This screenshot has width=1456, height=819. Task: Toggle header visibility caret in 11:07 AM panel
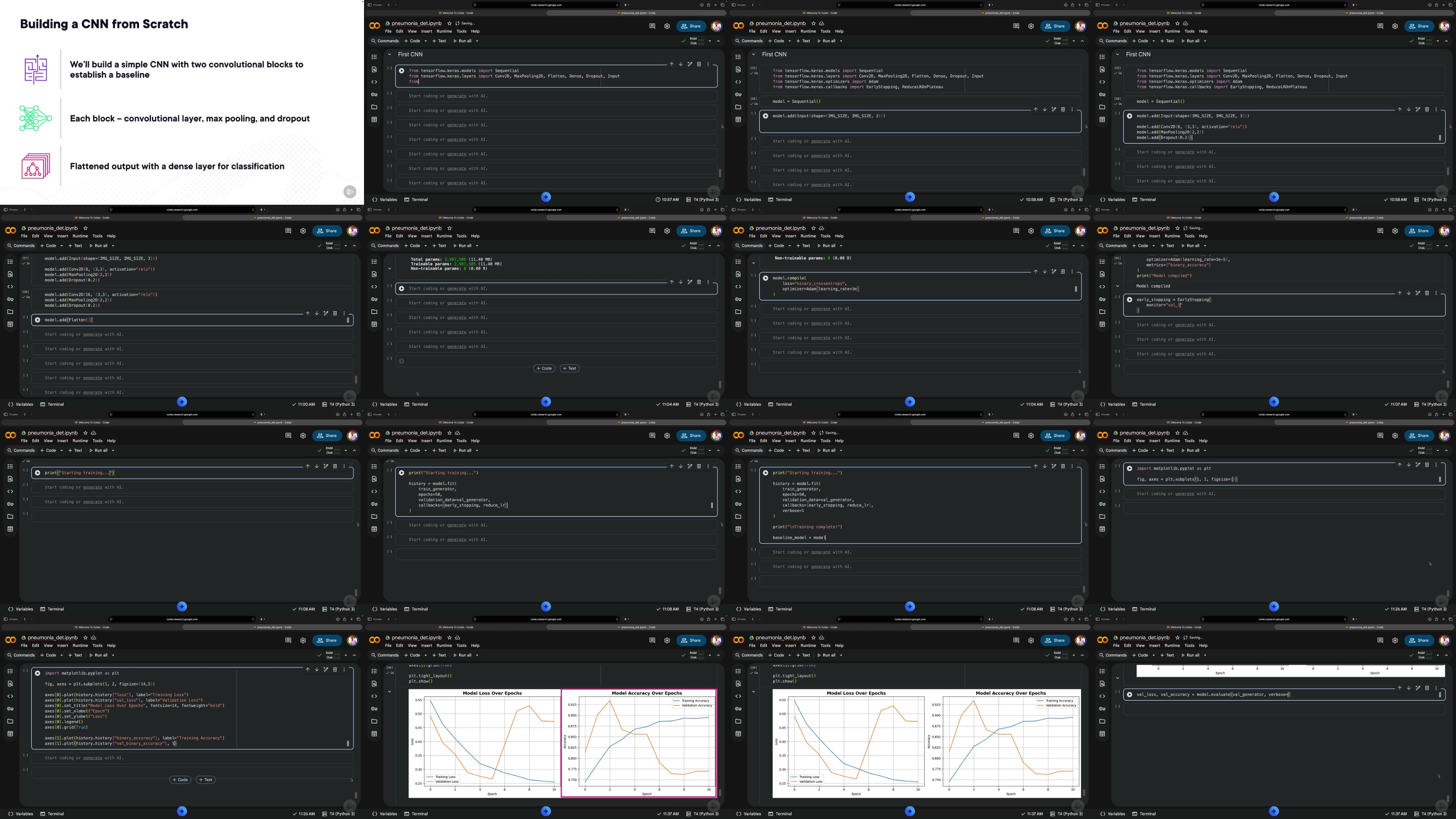point(1446,246)
